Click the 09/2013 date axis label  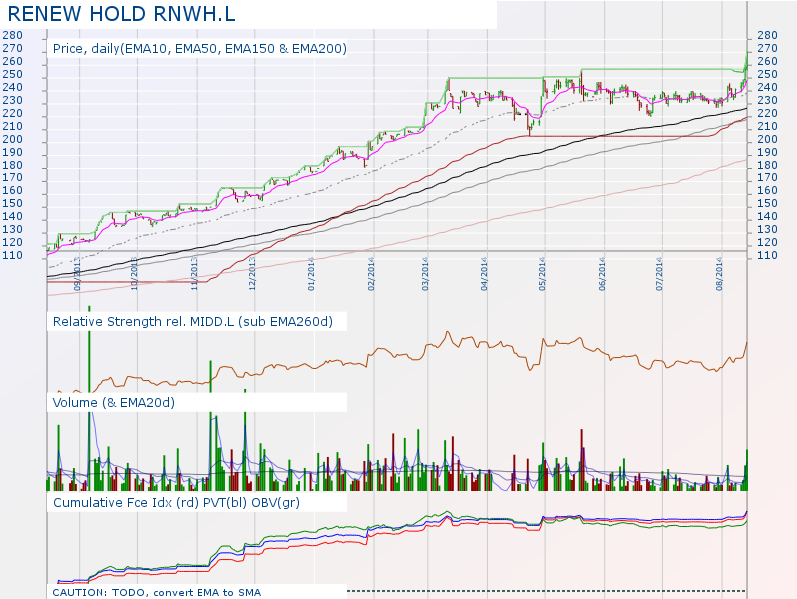point(77,274)
